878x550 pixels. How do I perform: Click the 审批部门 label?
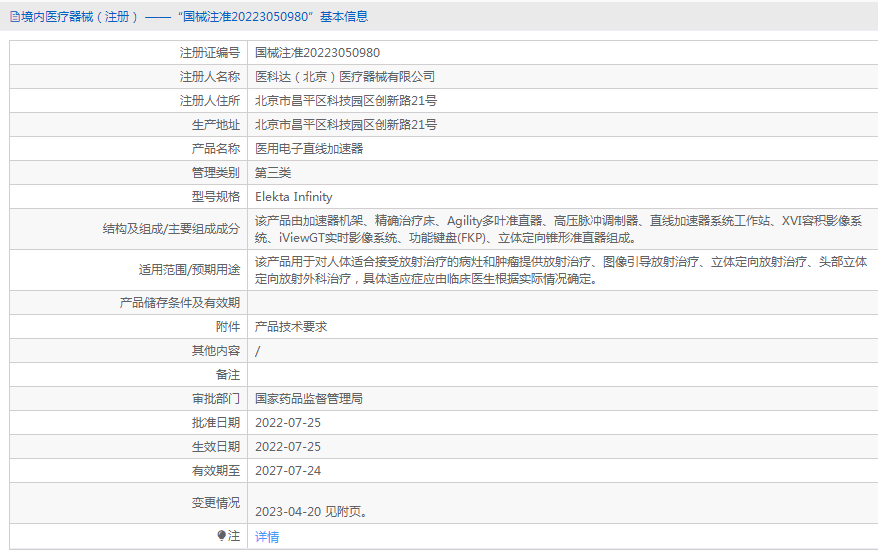216,399
